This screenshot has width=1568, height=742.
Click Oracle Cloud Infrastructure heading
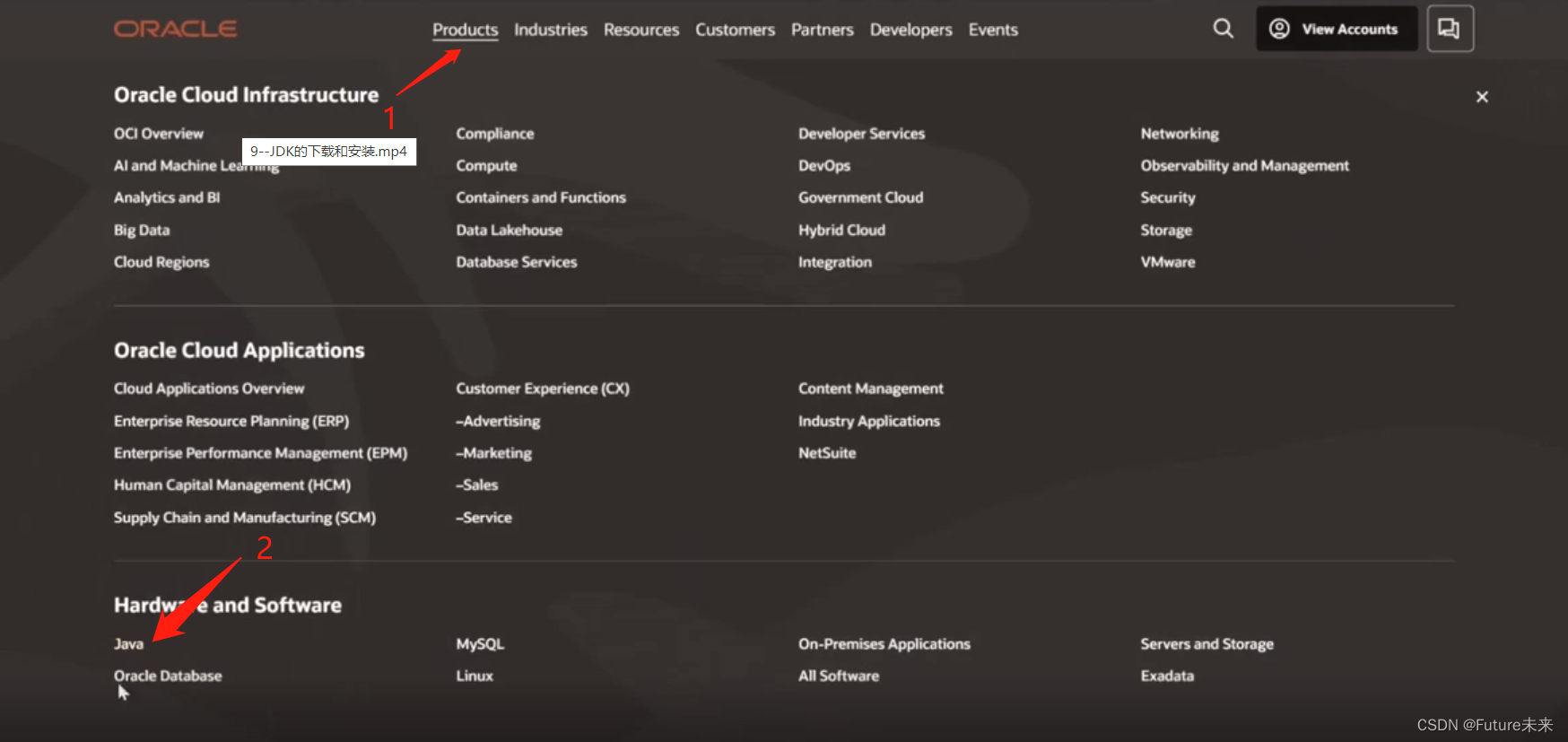click(247, 95)
